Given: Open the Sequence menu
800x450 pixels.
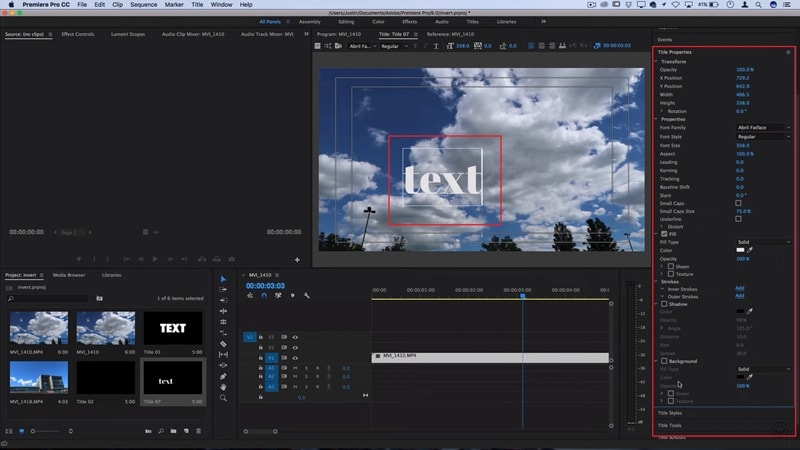Looking at the screenshot, I should coord(143,5).
